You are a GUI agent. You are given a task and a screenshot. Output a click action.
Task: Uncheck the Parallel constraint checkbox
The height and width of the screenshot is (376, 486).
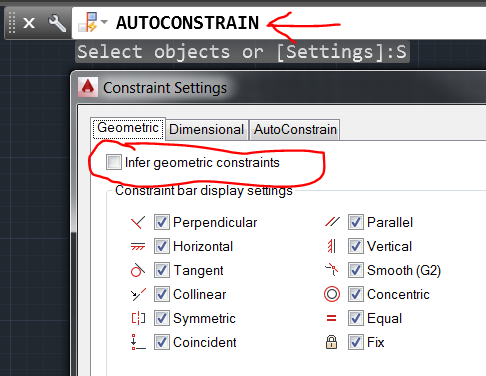[356, 222]
